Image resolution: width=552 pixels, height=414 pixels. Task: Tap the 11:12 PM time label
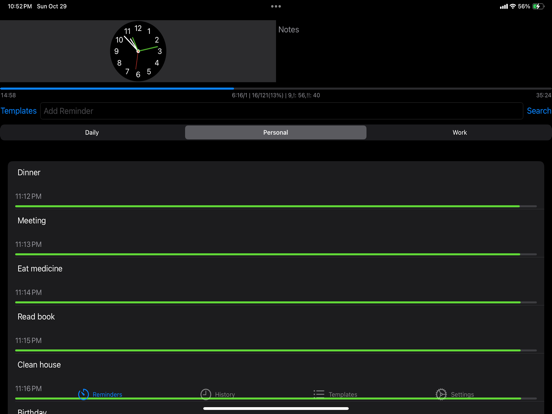pyautogui.click(x=29, y=196)
